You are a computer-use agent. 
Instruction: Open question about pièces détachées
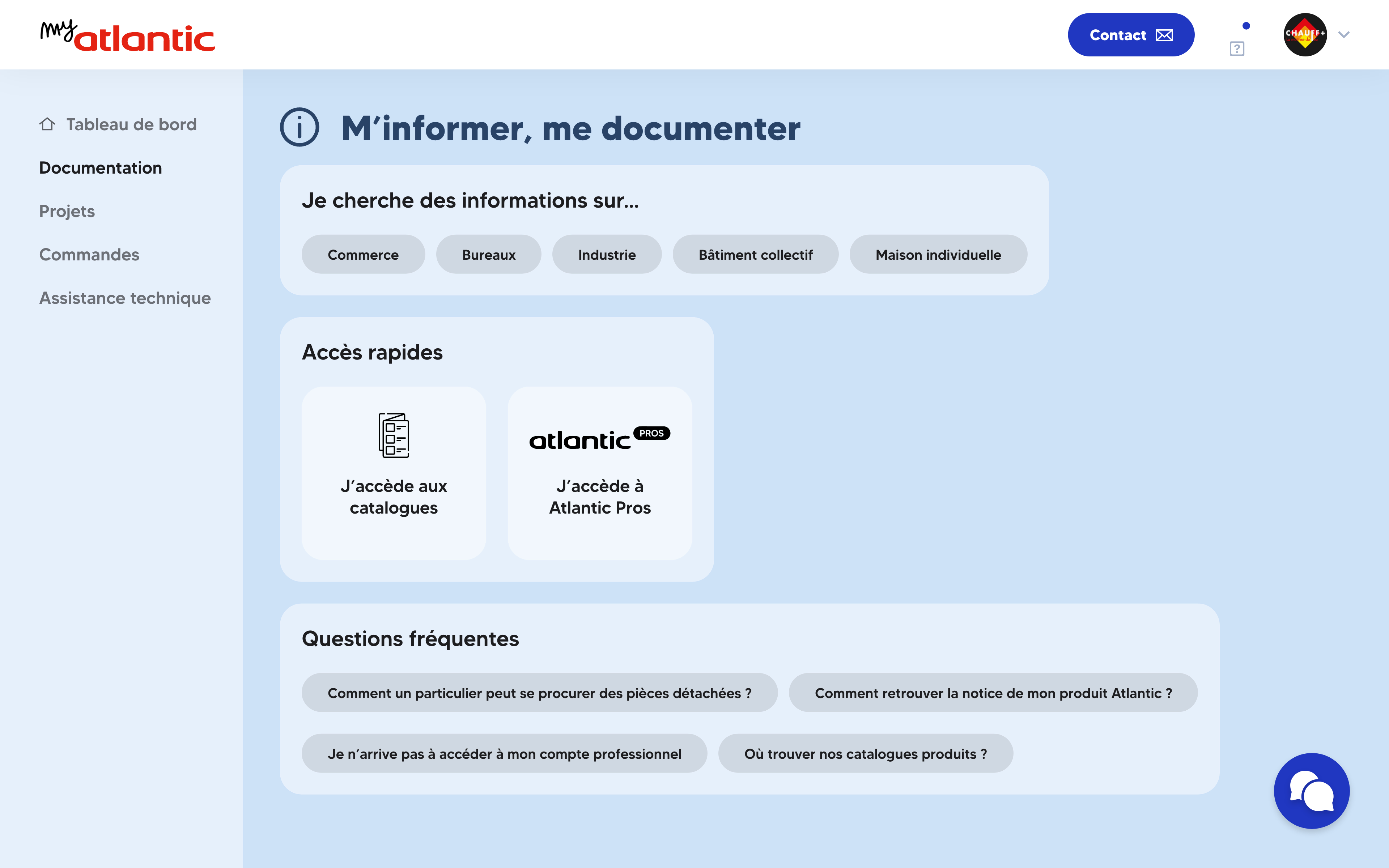point(539,693)
